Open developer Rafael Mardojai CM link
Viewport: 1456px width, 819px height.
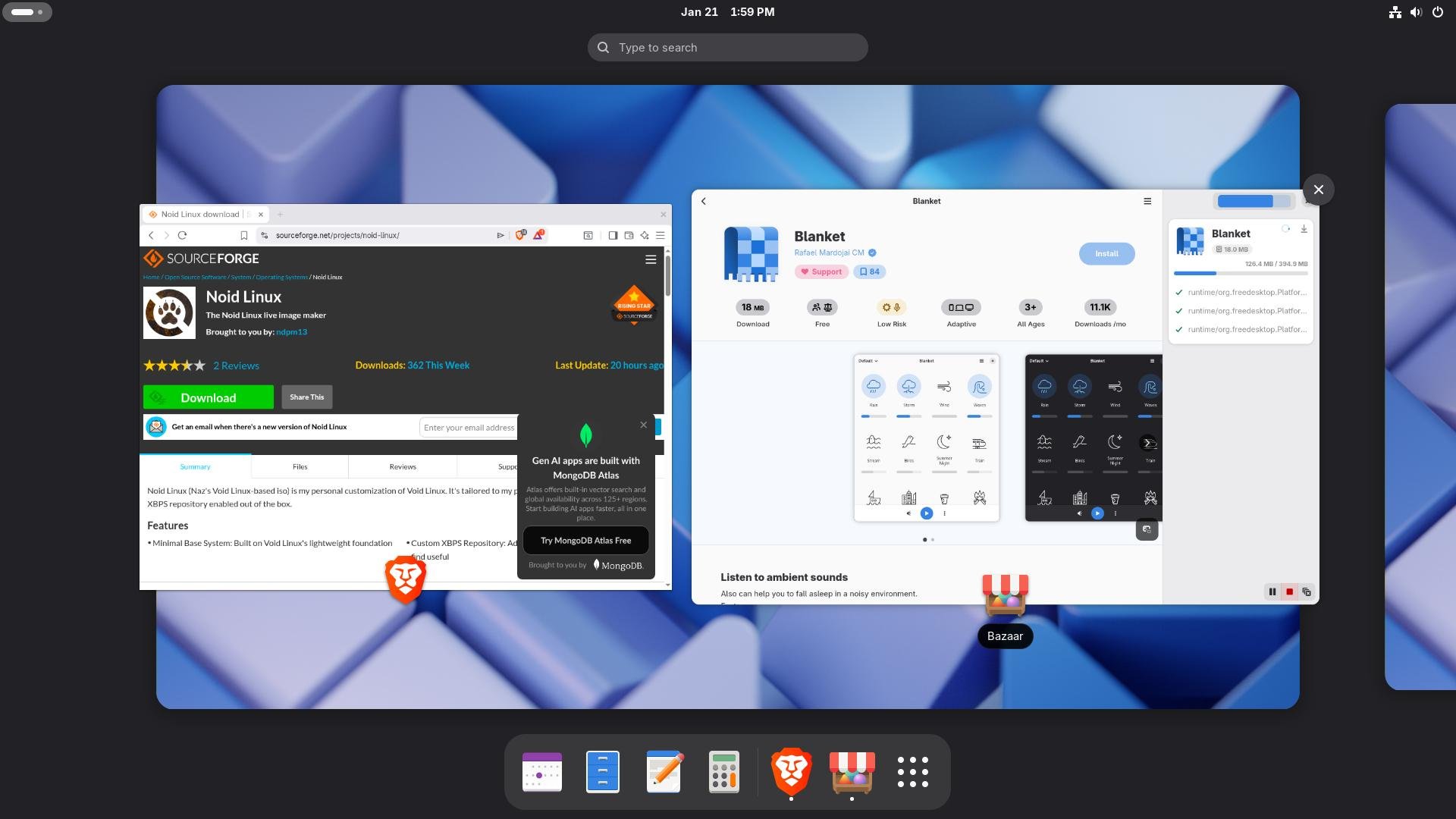(829, 253)
